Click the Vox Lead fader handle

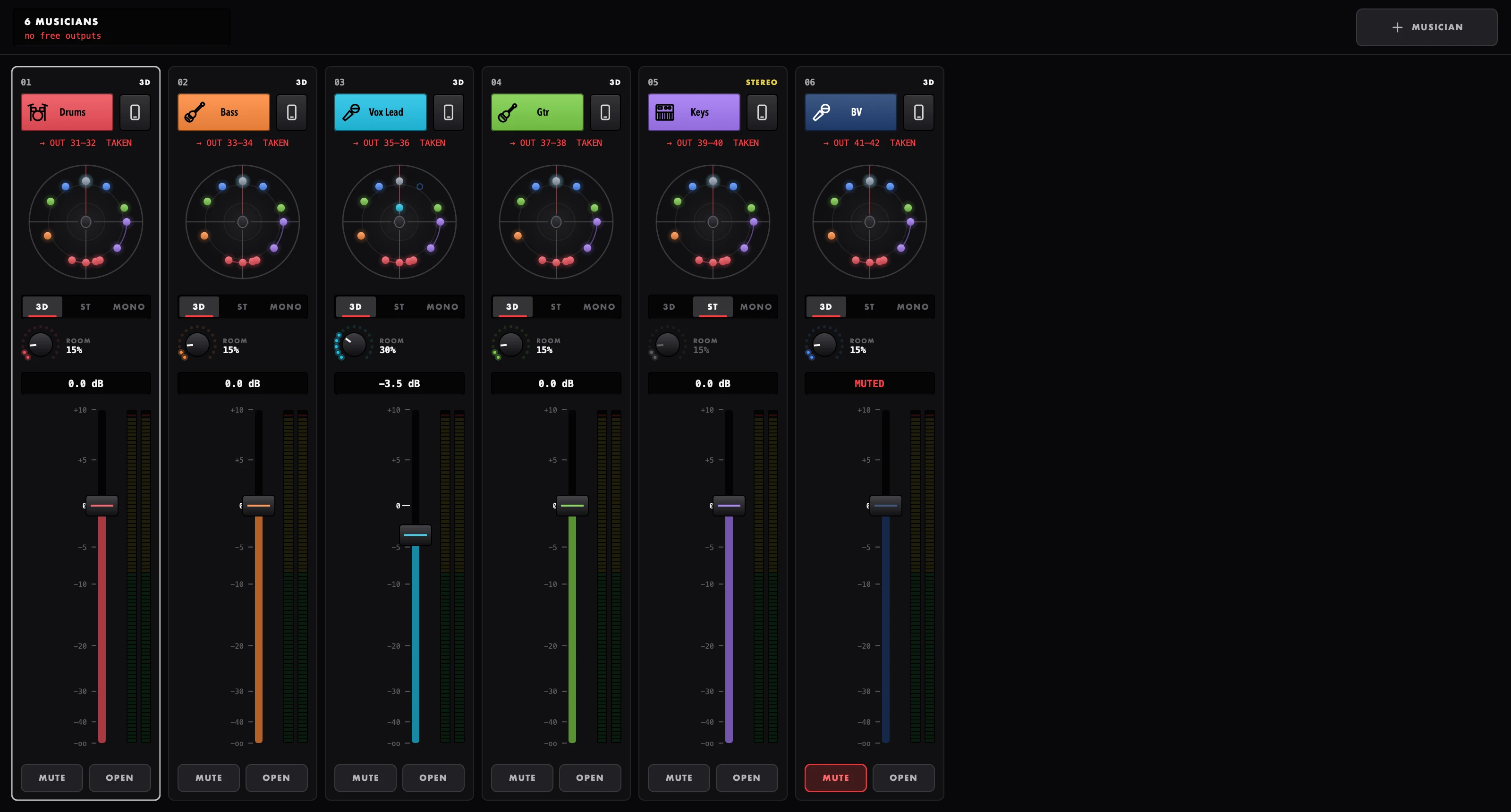click(416, 535)
